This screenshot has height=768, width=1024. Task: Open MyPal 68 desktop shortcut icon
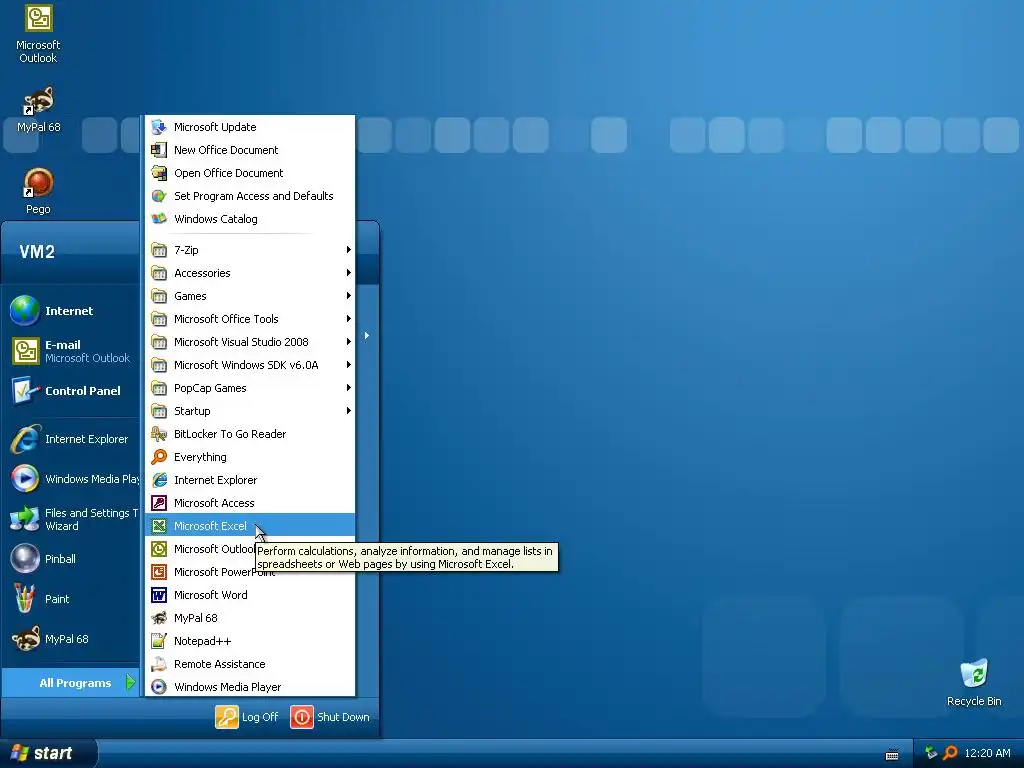[38, 101]
